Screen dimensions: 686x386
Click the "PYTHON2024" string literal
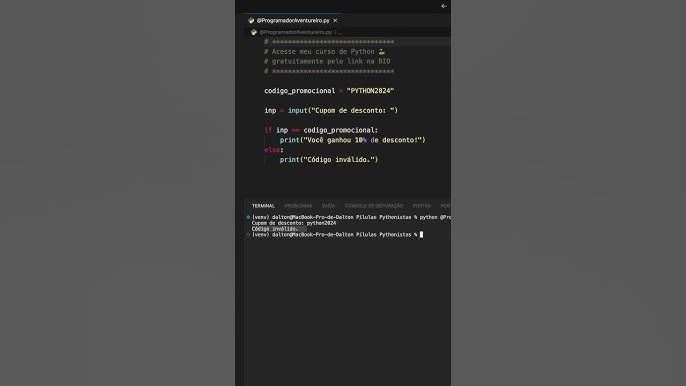tap(371, 91)
